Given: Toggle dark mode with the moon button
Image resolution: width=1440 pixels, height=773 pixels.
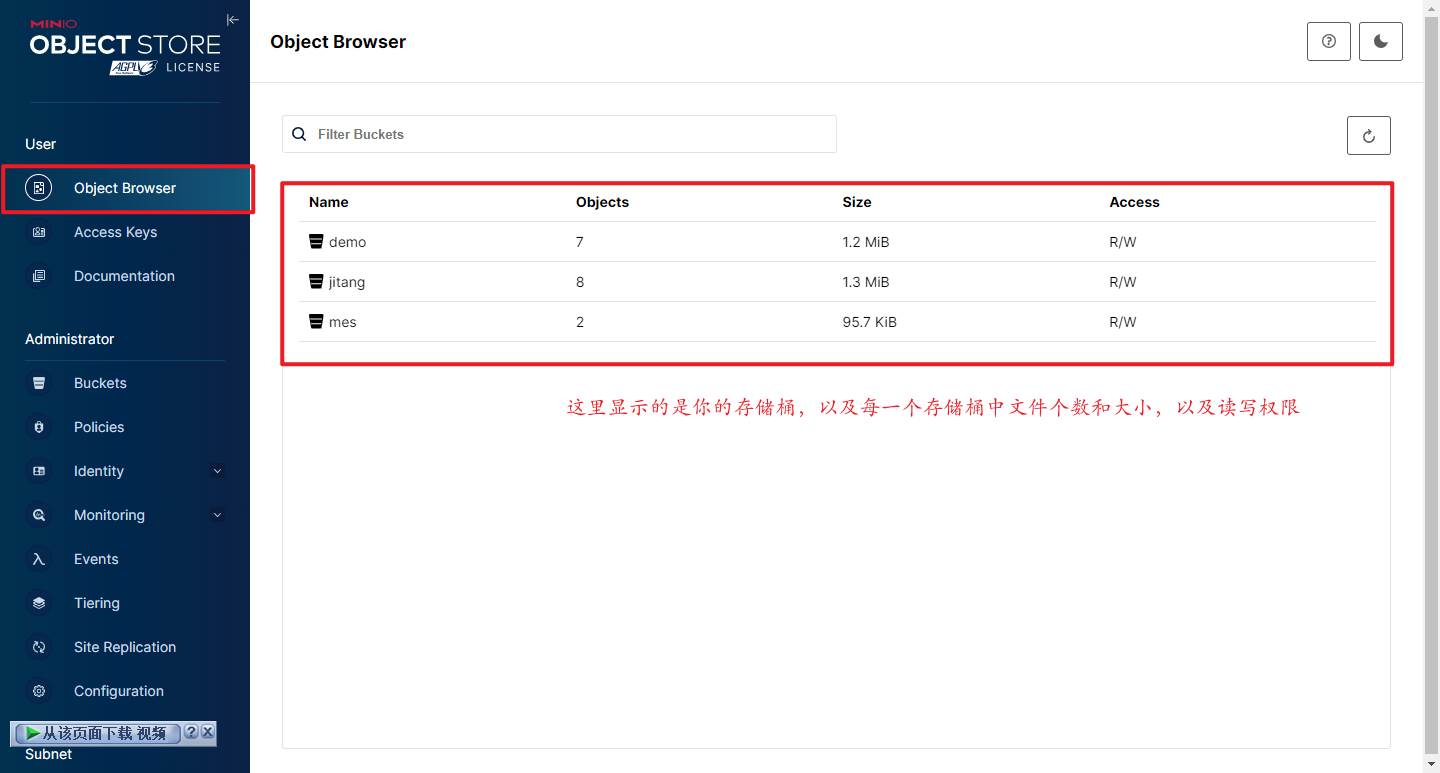Looking at the screenshot, I should (x=1381, y=42).
